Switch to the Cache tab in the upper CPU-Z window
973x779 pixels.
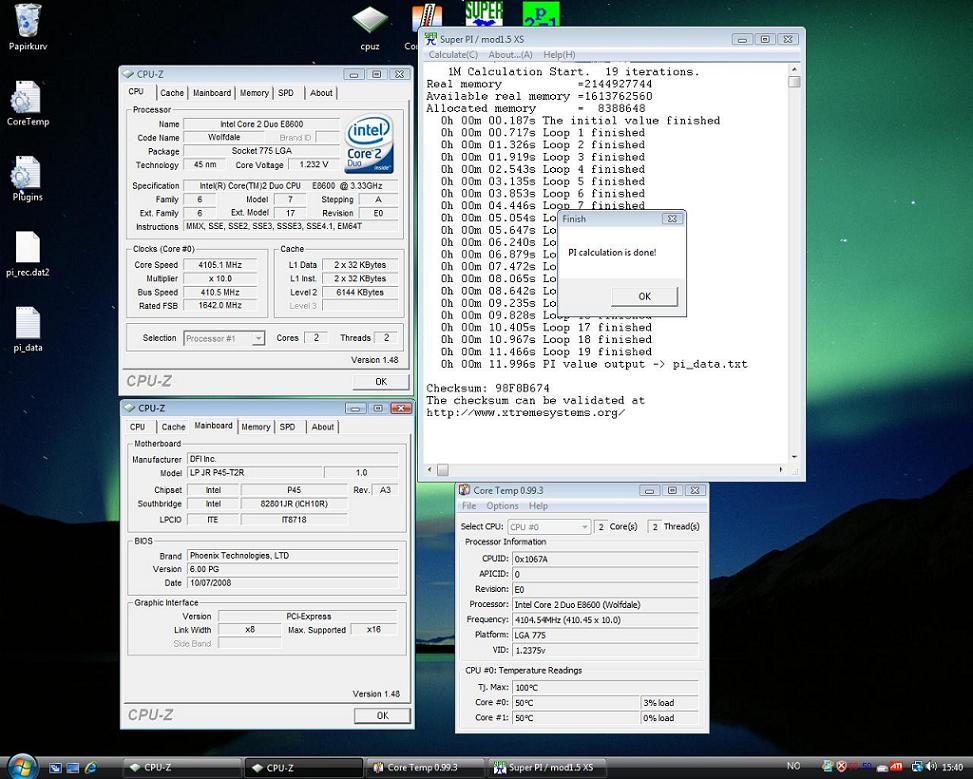pos(172,92)
